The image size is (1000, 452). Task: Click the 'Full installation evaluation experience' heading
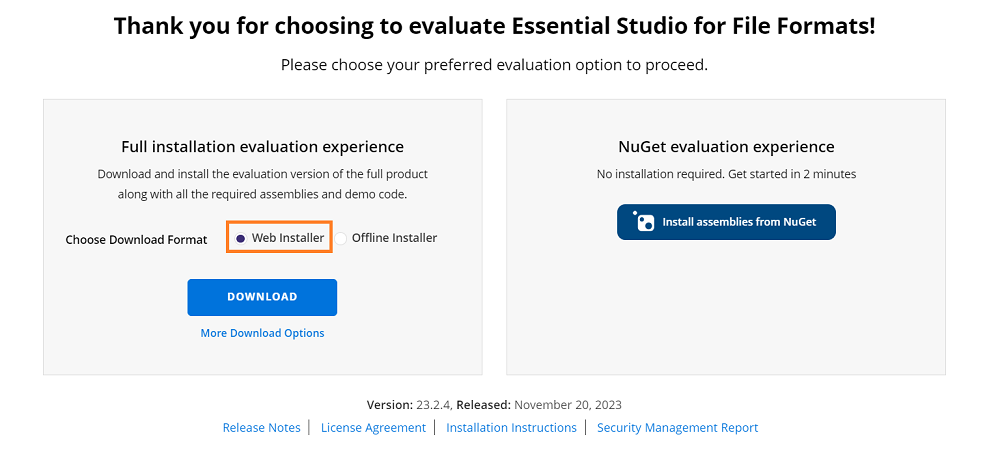tap(262, 147)
